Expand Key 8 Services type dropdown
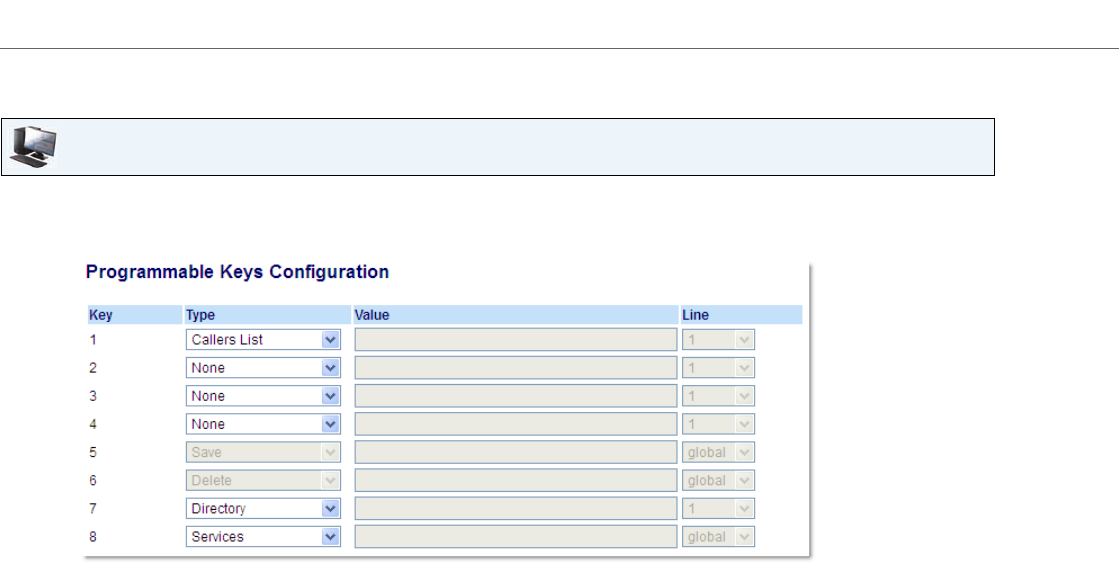This screenshot has height=563, width=1119. tap(263, 537)
